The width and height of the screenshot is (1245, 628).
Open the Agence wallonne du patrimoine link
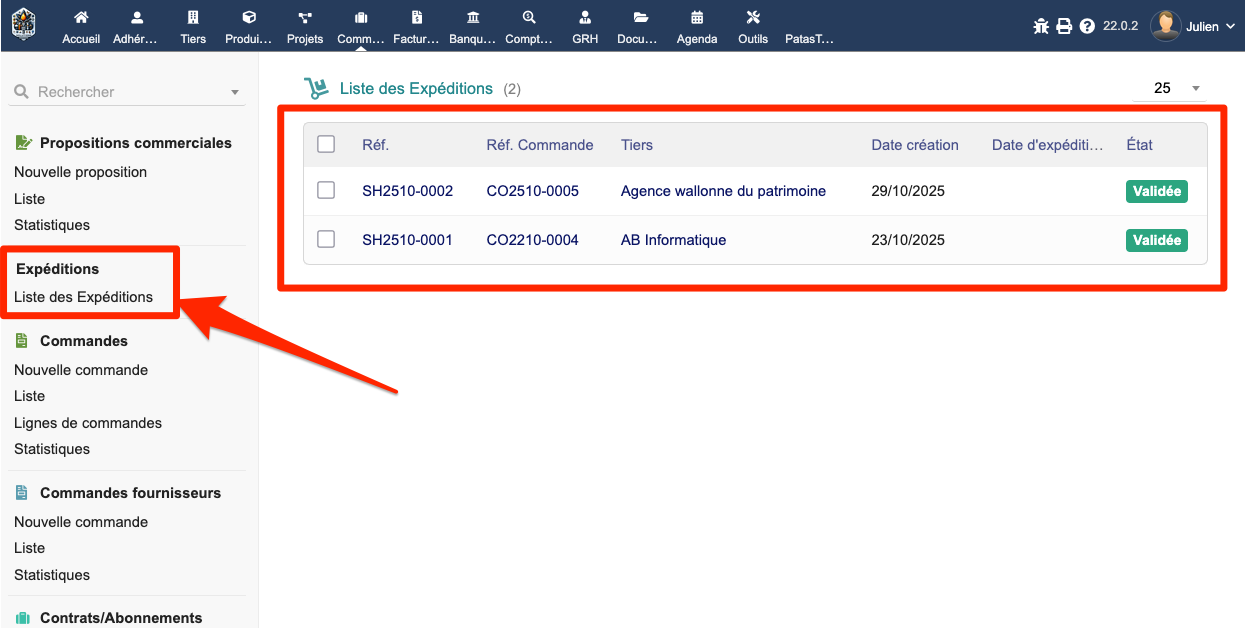pos(725,190)
